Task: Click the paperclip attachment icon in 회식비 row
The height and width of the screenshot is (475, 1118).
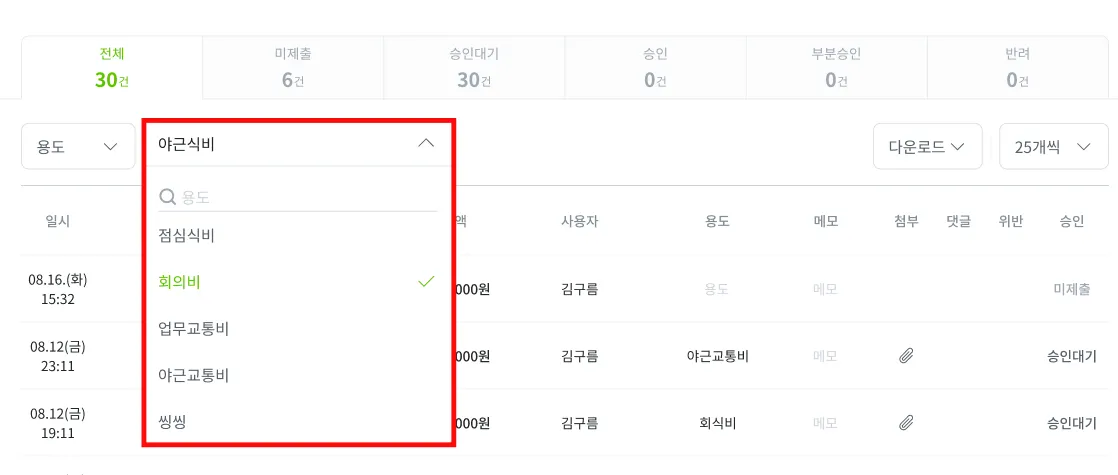Action: [x=906, y=423]
